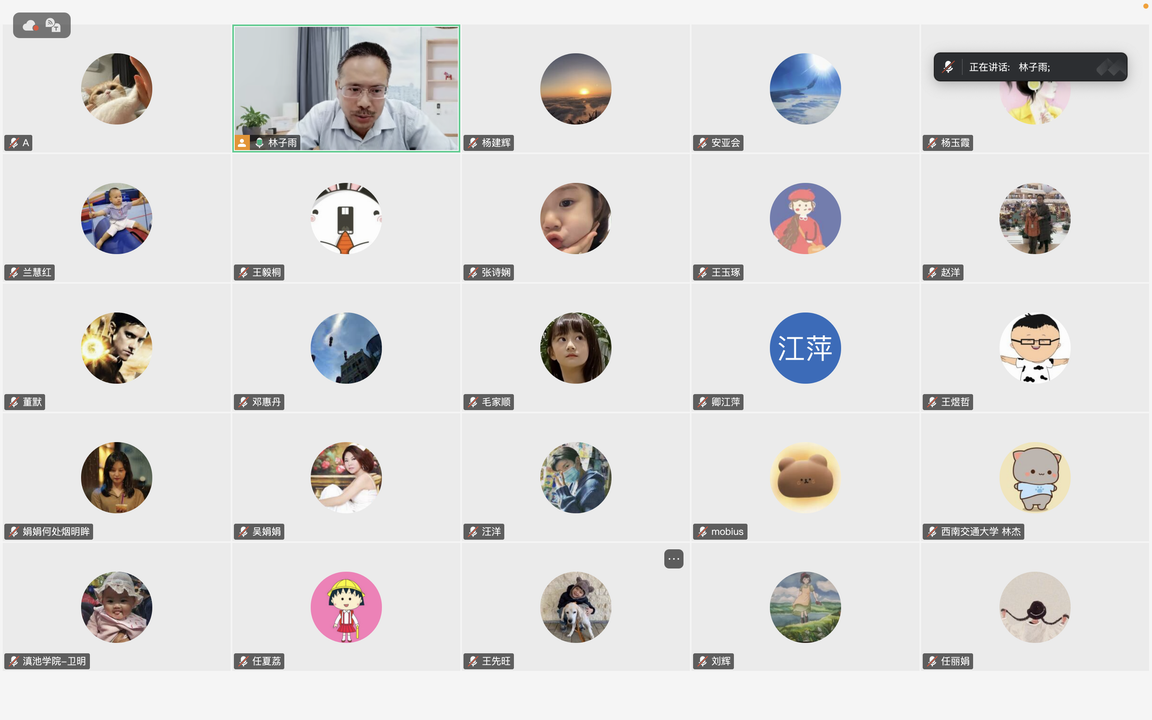Screen dimensions: 1152x720
Task: Select the sunset avatar of 杨建辉
Action: tap(575, 88)
